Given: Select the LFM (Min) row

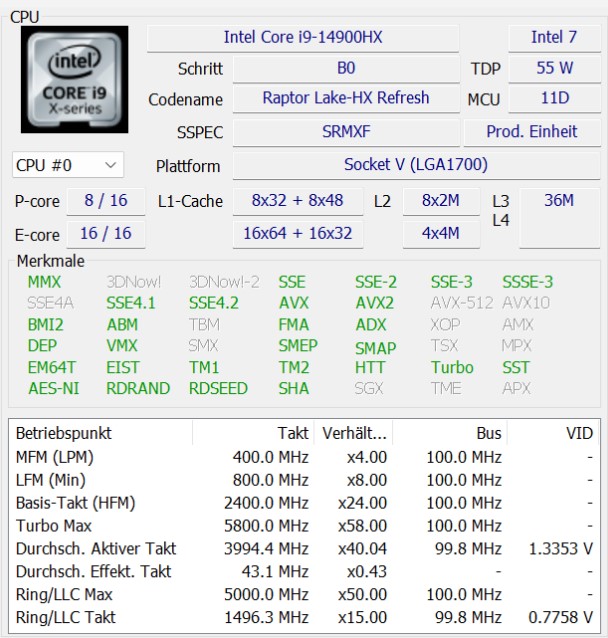Looking at the screenshot, I should (x=304, y=480).
